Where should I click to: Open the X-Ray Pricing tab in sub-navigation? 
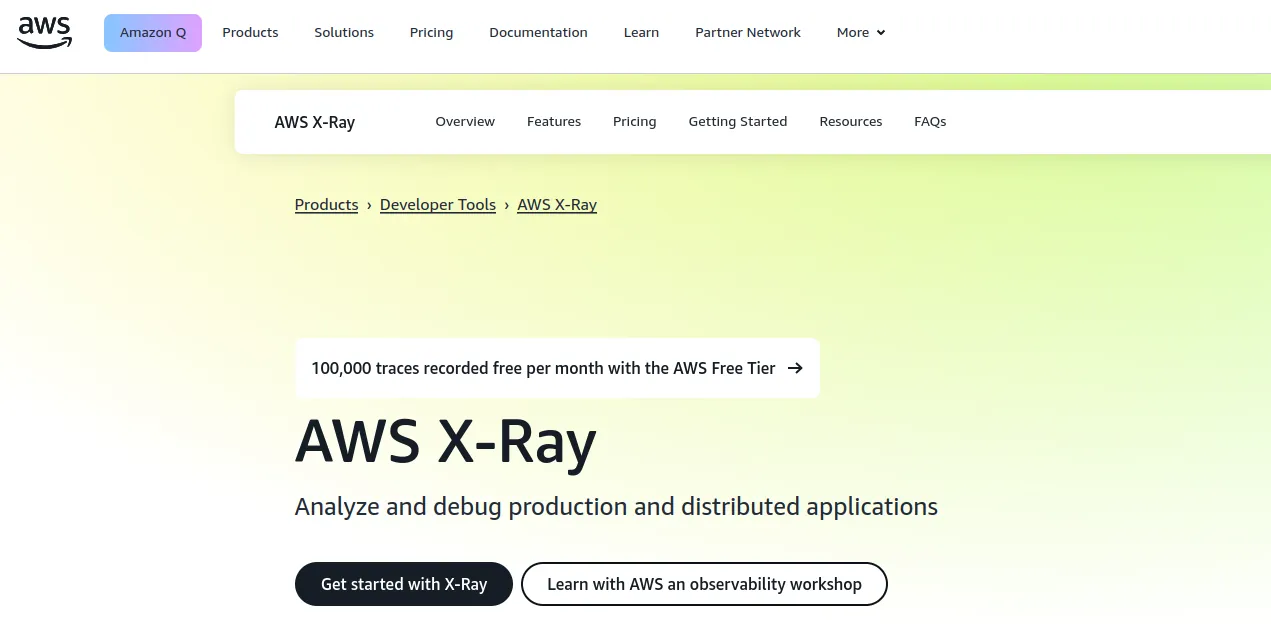pos(635,122)
